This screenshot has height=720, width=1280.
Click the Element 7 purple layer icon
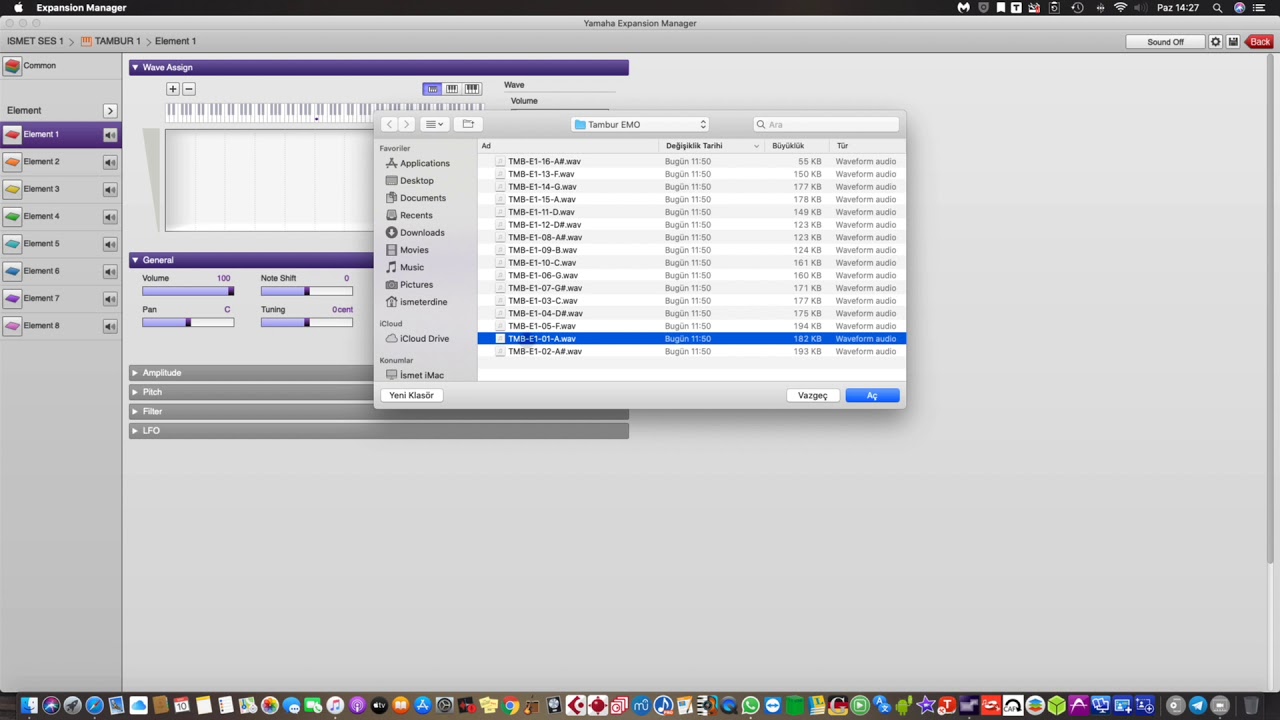tap(12, 298)
